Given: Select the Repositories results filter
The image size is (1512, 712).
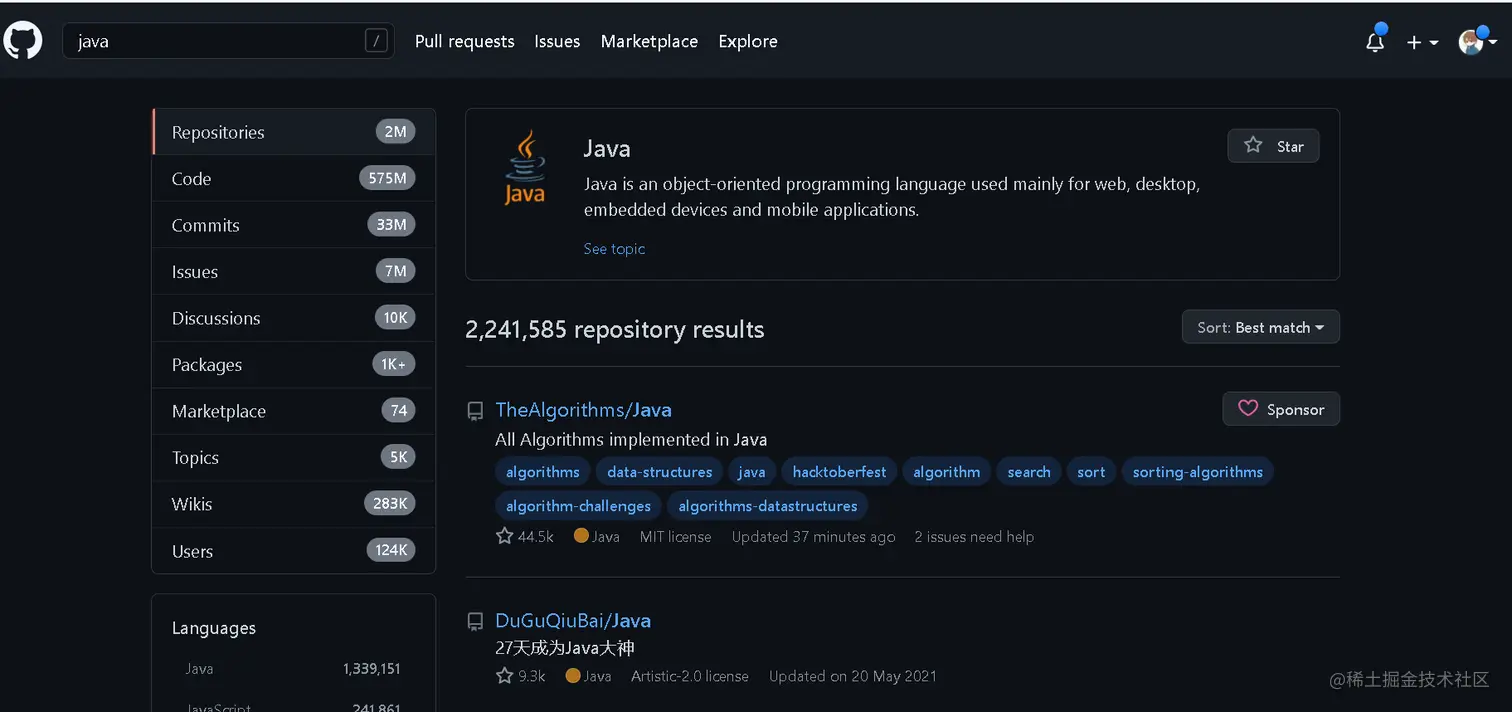Looking at the screenshot, I should (294, 132).
